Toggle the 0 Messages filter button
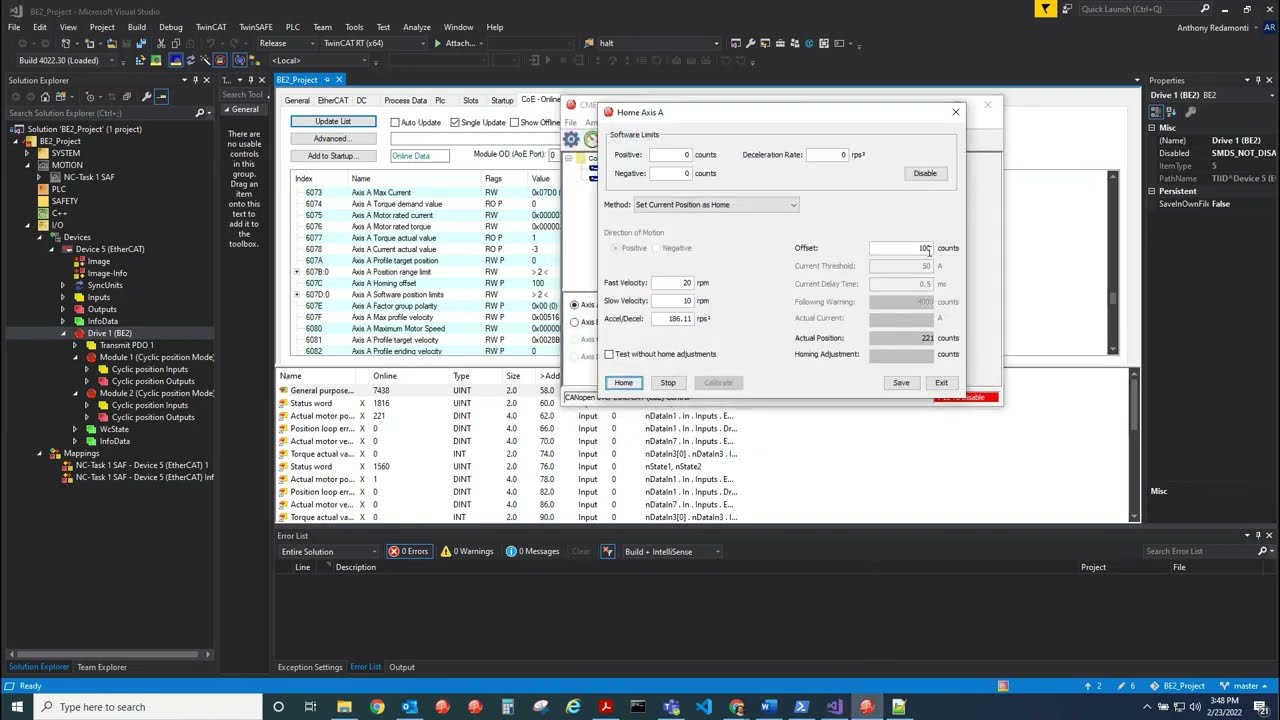The image size is (1280, 720). point(533,552)
